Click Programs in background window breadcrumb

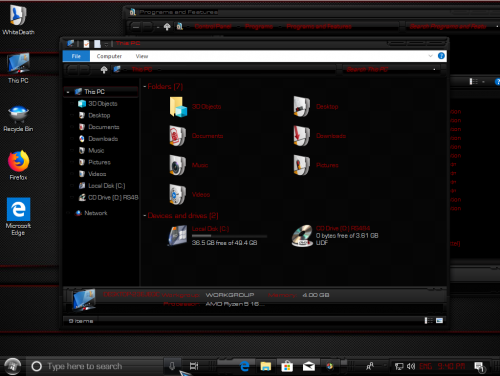pos(259,26)
